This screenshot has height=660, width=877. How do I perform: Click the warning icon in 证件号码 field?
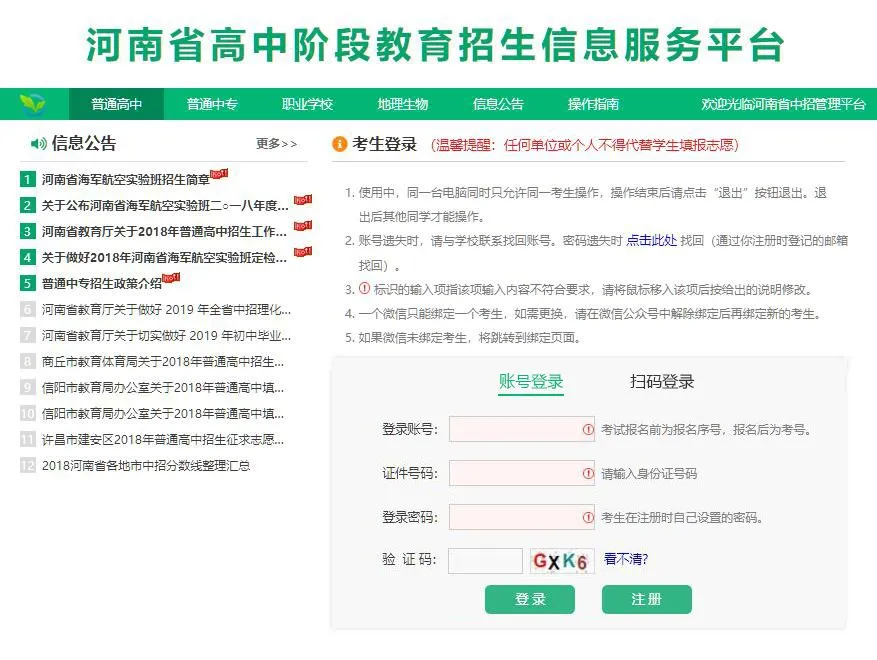click(x=588, y=474)
